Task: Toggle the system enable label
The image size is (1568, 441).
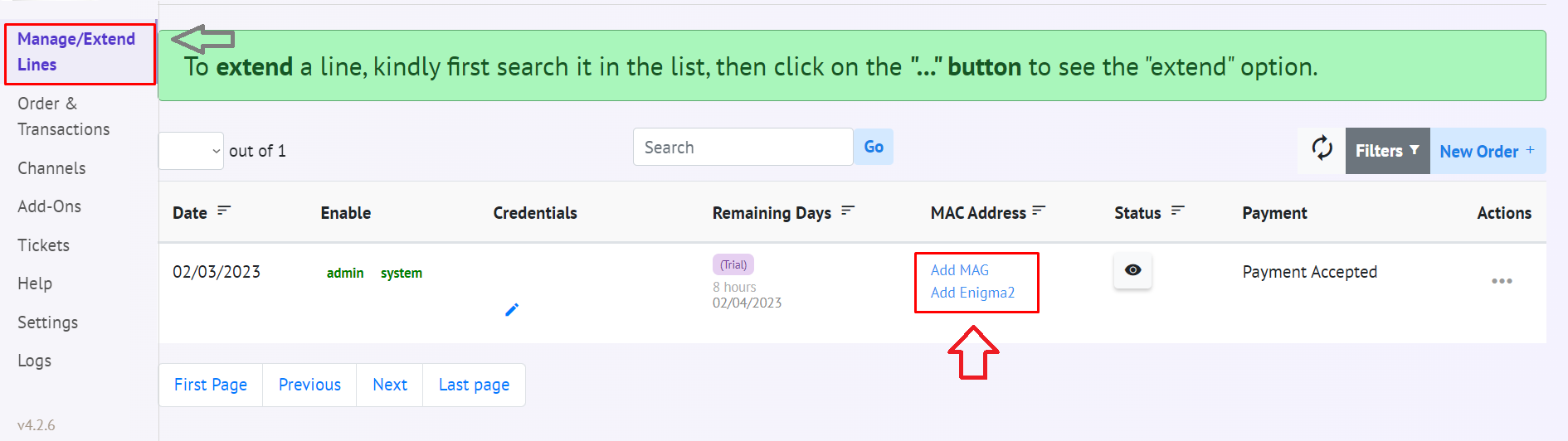Action: click(x=402, y=273)
